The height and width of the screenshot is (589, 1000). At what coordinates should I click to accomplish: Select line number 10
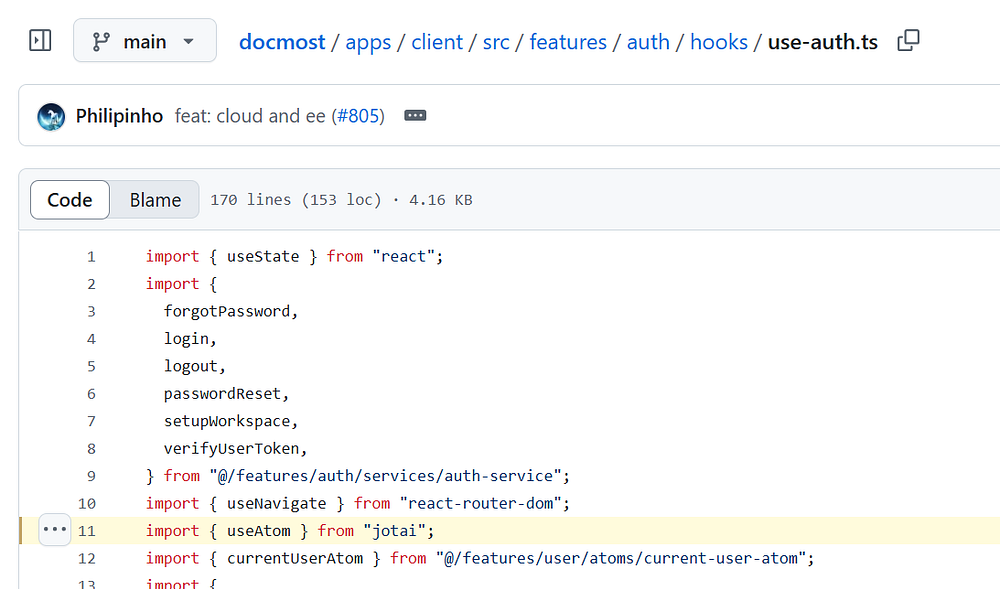tap(87, 503)
